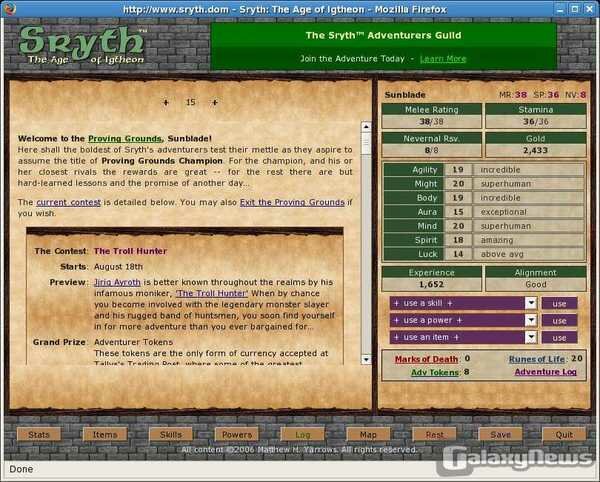Screen dimensions: 600x482
Task: Click the Sryth logo image
Action: pos(82,45)
